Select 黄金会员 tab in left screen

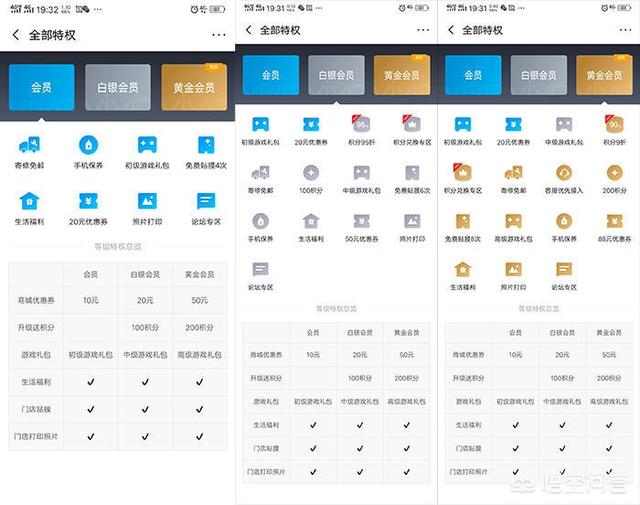(x=193, y=87)
